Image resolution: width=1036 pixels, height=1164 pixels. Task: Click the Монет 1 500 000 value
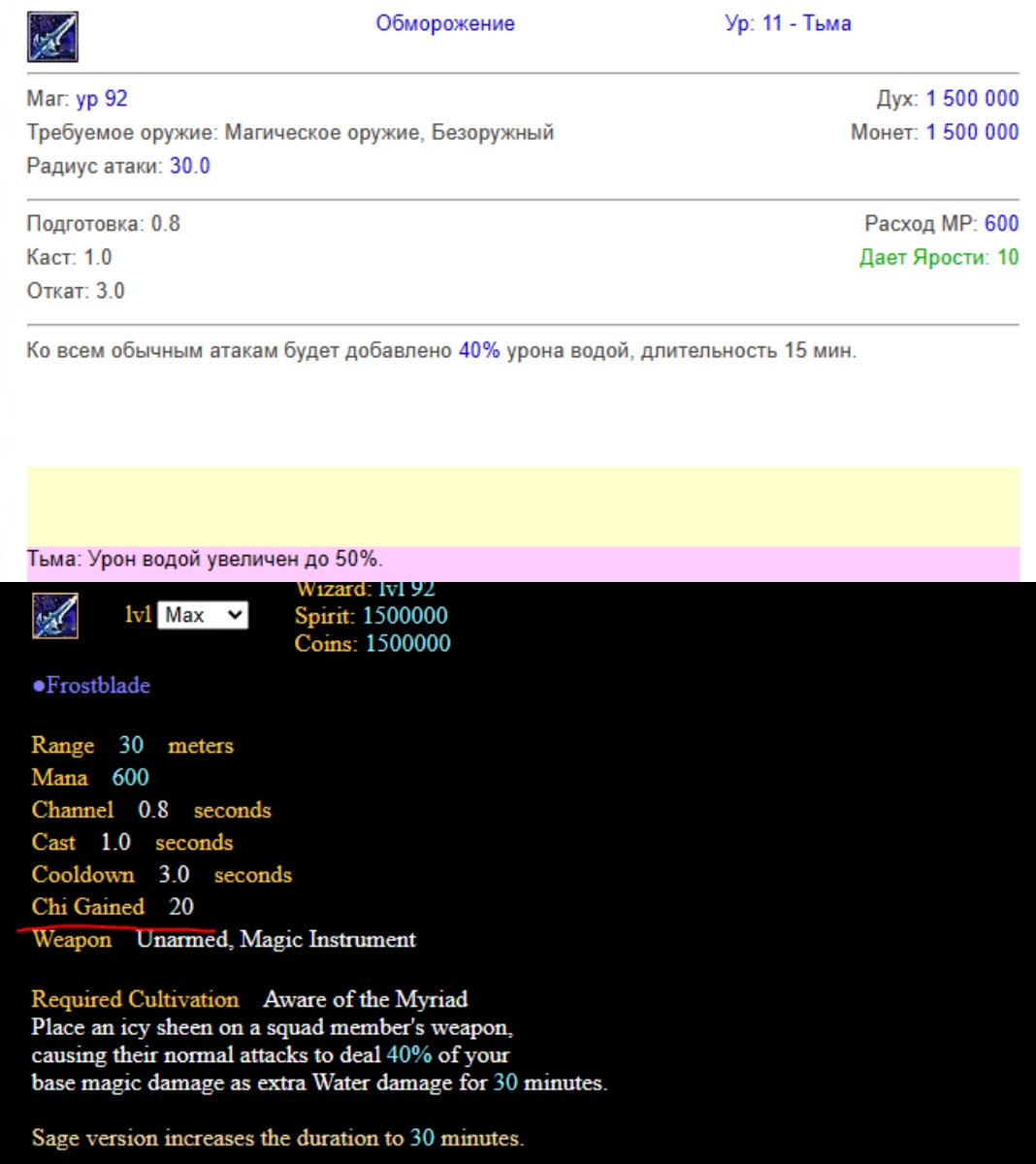coord(972,132)
